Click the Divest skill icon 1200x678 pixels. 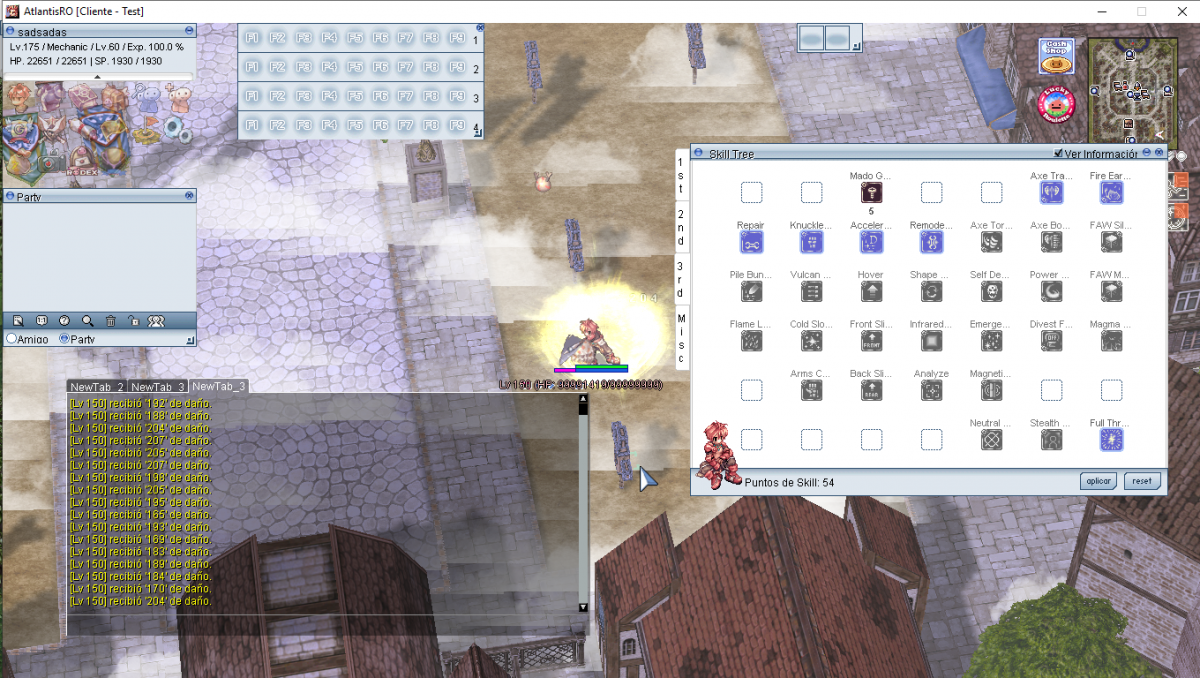[1051, 341]
